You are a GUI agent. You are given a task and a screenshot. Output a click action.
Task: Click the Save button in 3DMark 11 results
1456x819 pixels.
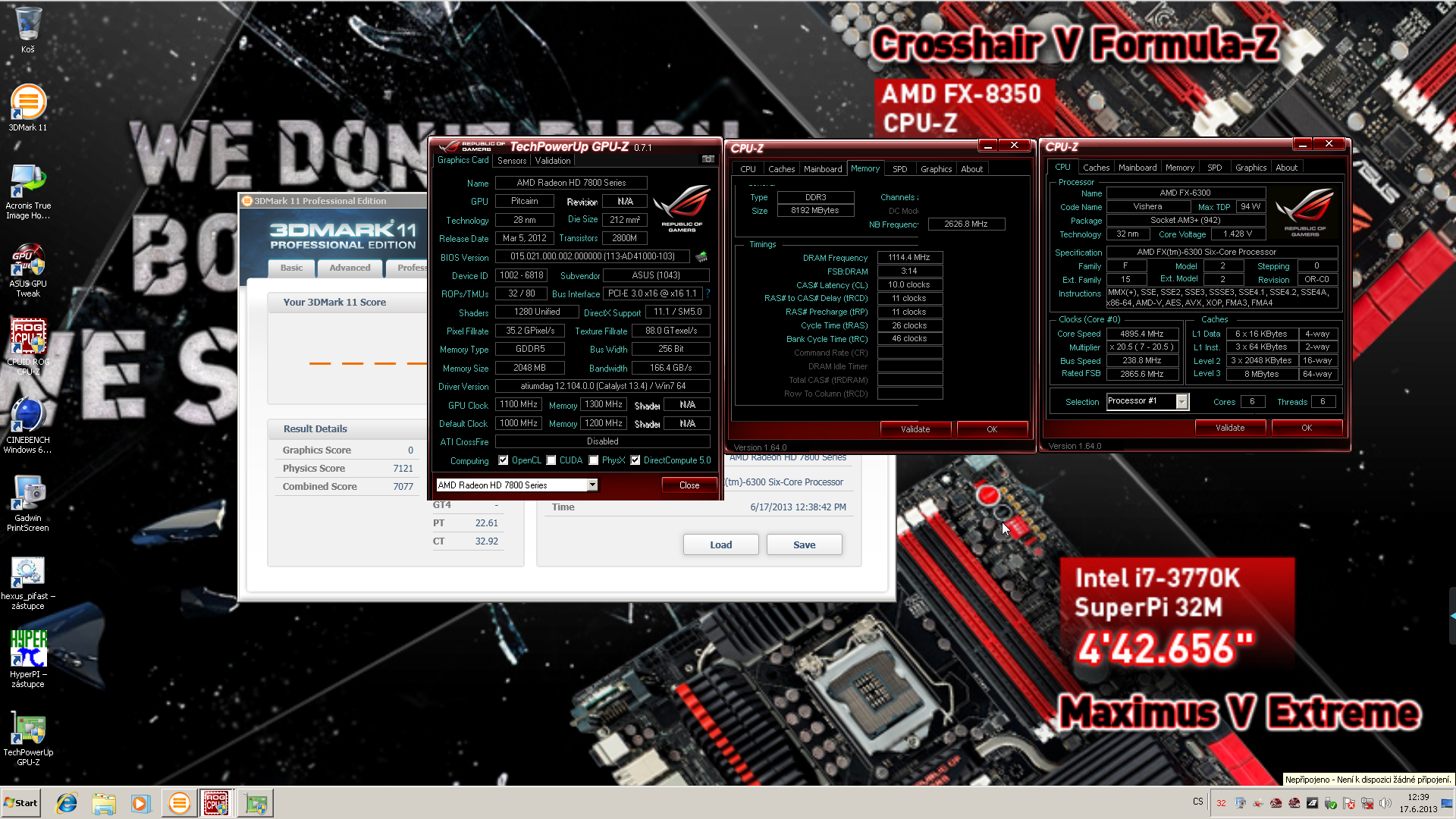pyautogui.click(x=804, y=544)
